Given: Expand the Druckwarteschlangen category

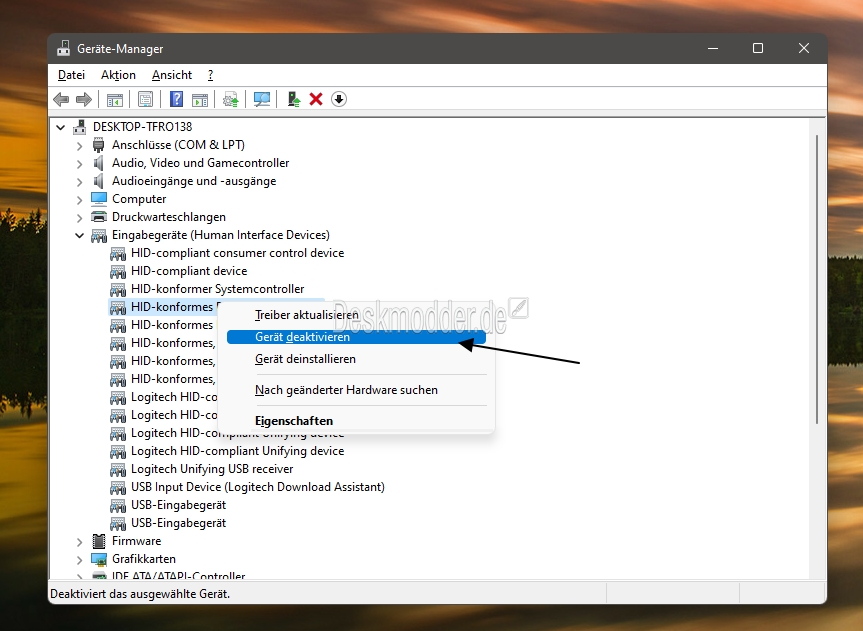Looking at the screenshot, I should point(80,218).
